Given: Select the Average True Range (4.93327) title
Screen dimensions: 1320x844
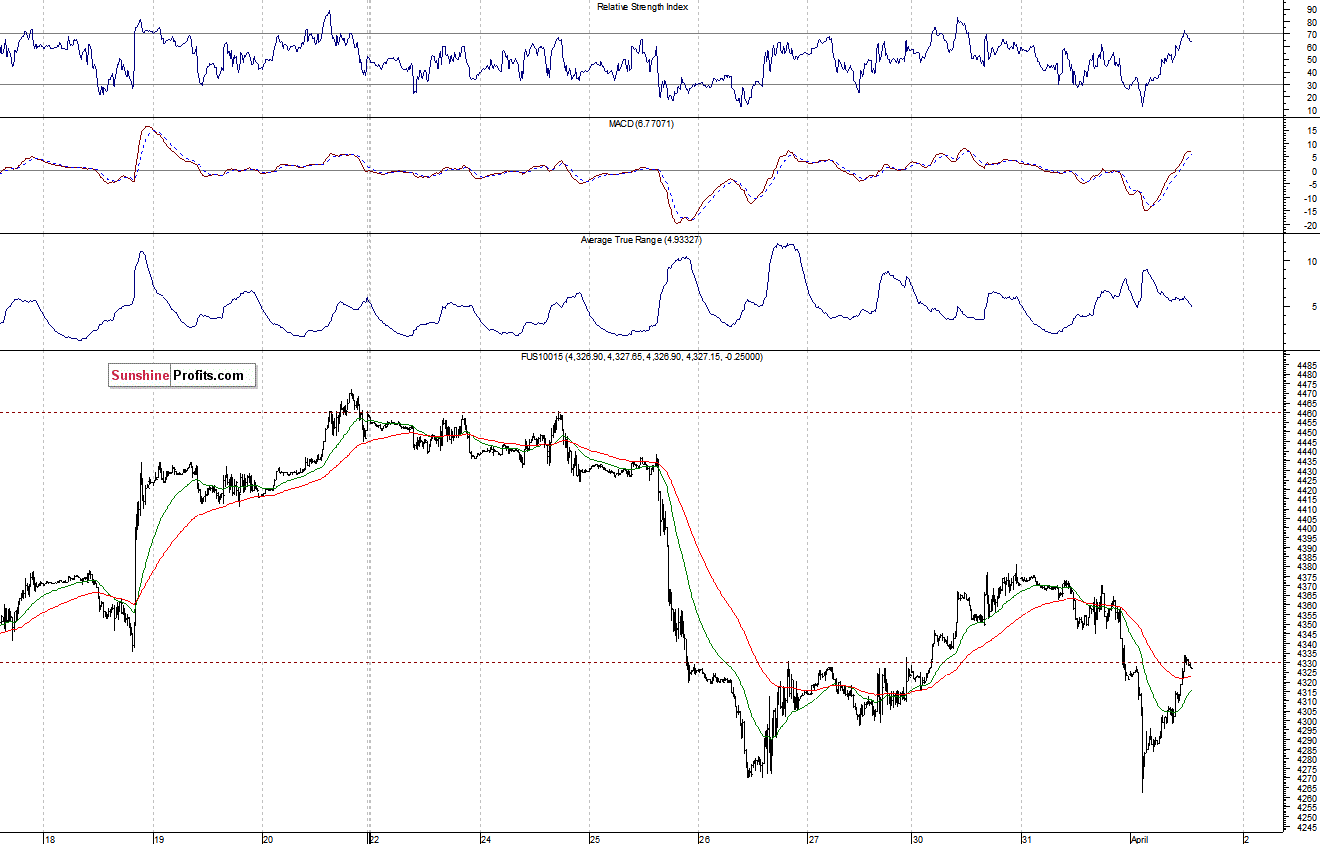Looking at the screenshot, I should pos(642,241).
